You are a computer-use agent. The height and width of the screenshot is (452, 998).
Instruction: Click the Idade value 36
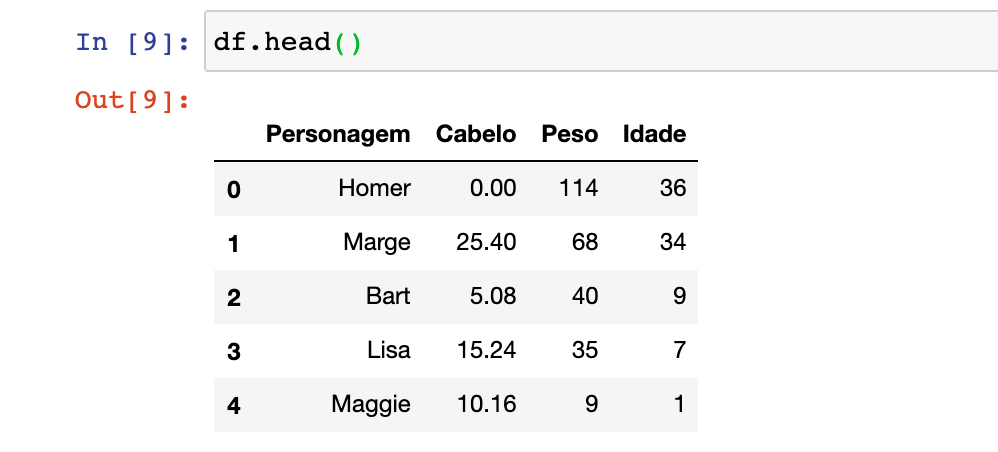pyautogui.click(x=672, y=188)
